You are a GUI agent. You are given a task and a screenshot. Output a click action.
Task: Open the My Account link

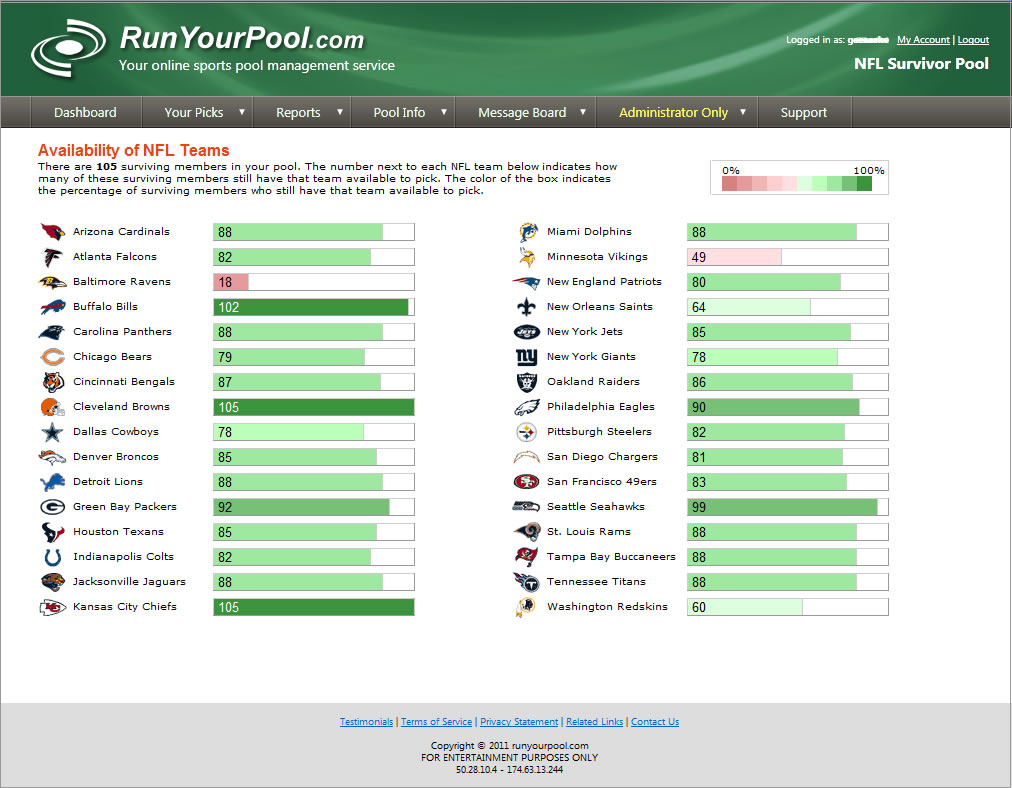click(x=923, y=40)
